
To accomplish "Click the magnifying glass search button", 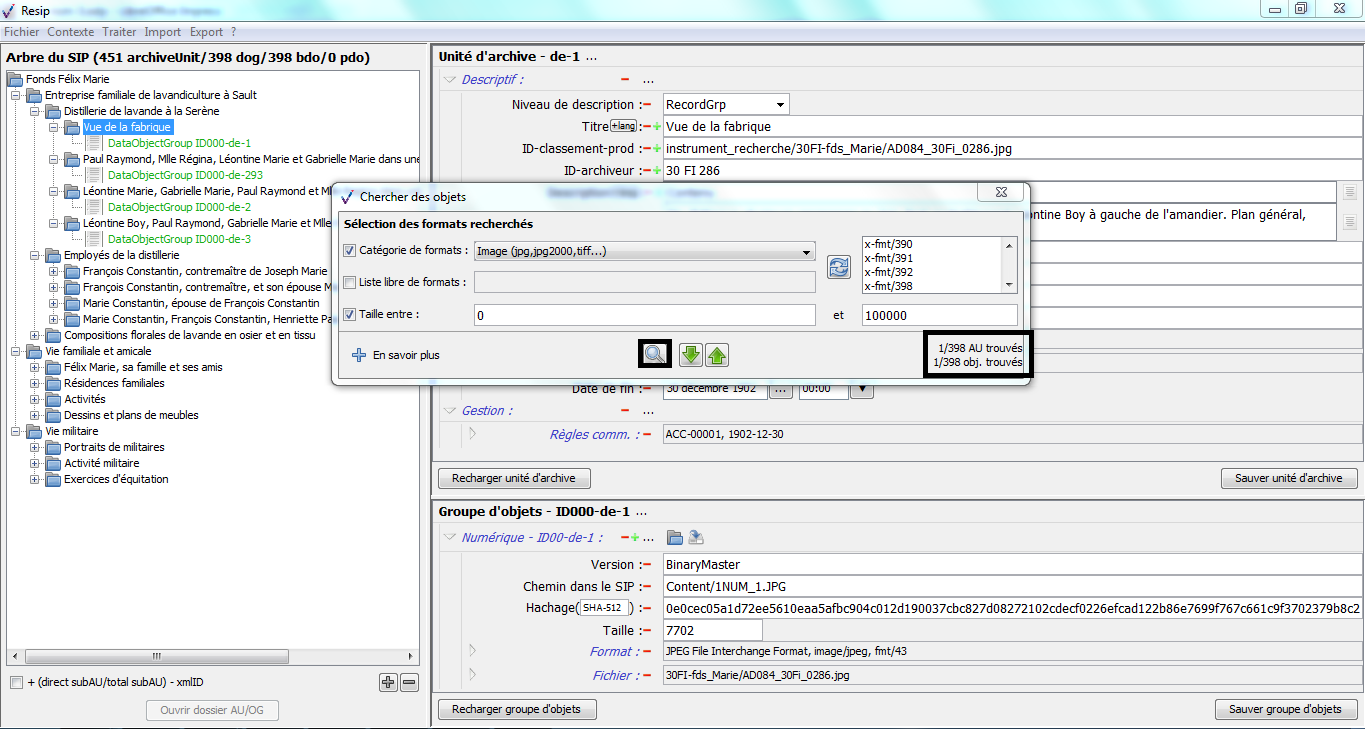I will pos(654,354).
